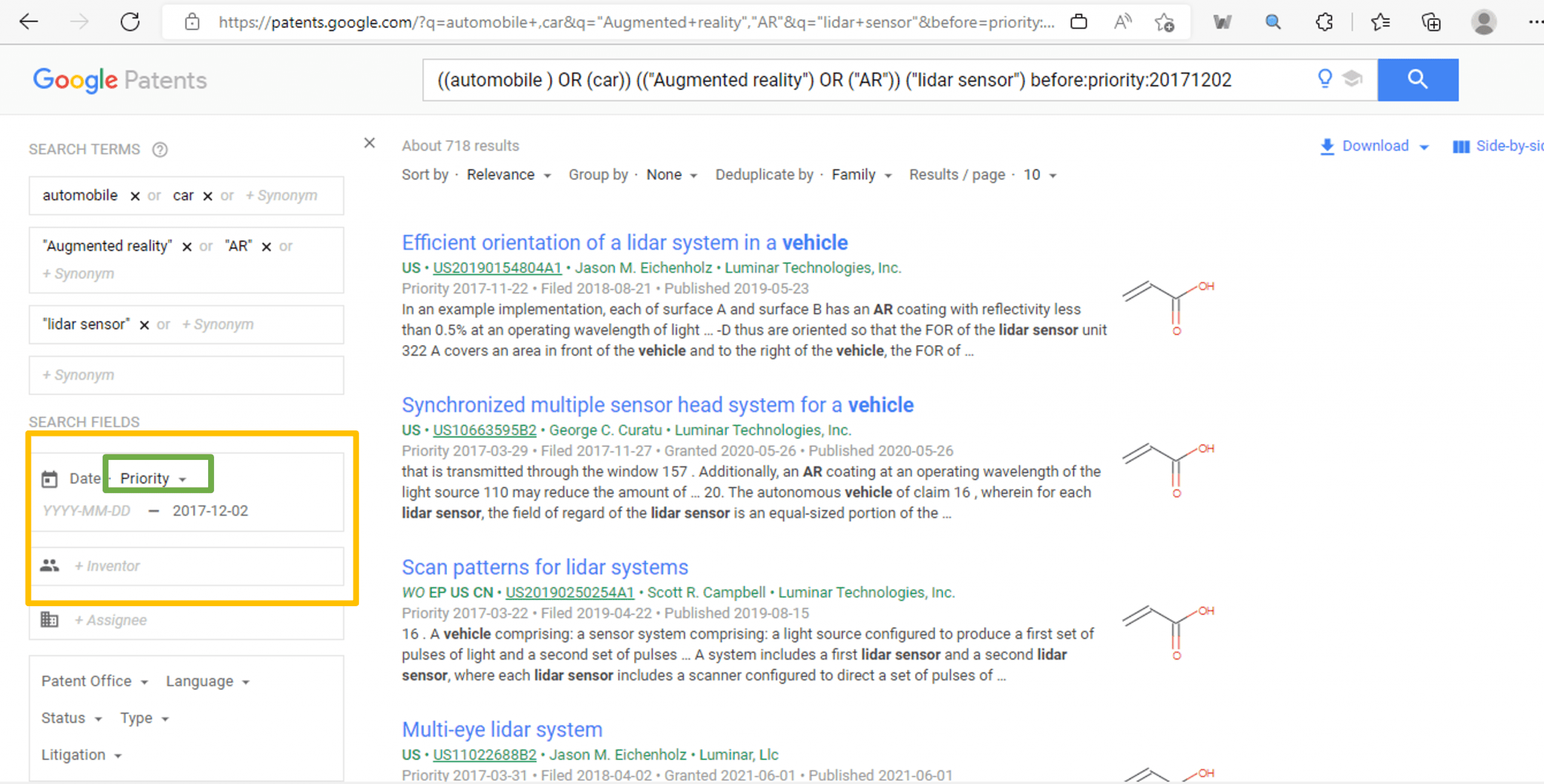Click the assignee building icon
1544x784 pixels.
[x=50, y=619]
